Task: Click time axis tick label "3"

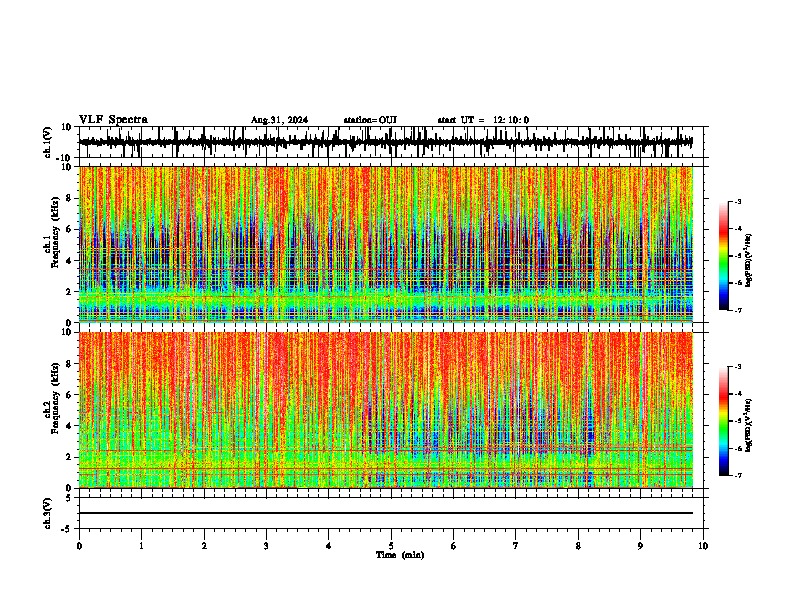Action: 266,546
